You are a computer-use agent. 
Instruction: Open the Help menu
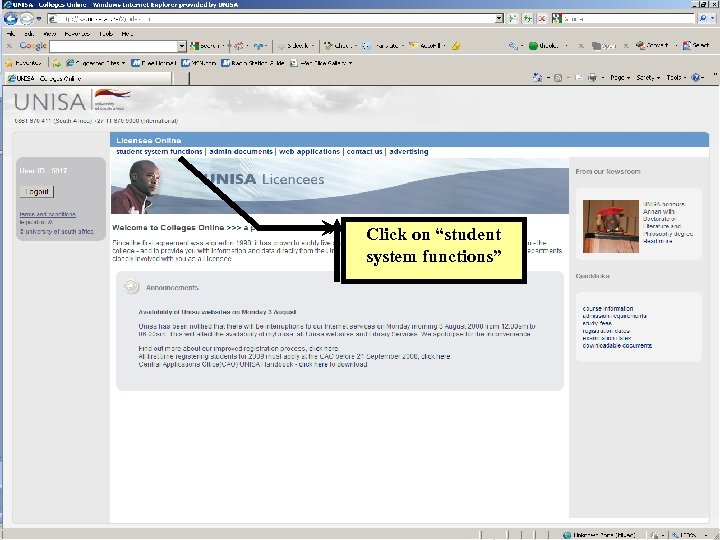(127, 34)
